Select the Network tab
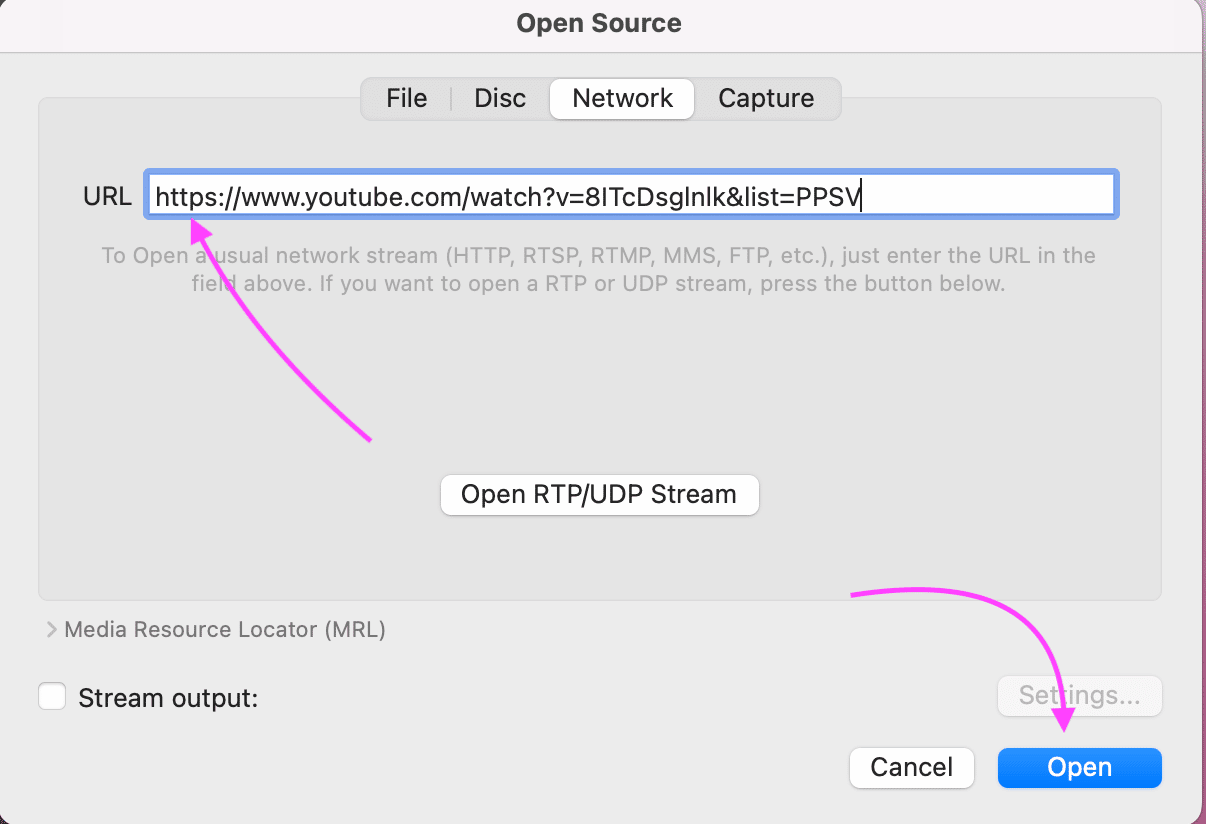1206x824 pixels. tap(622, 98)
